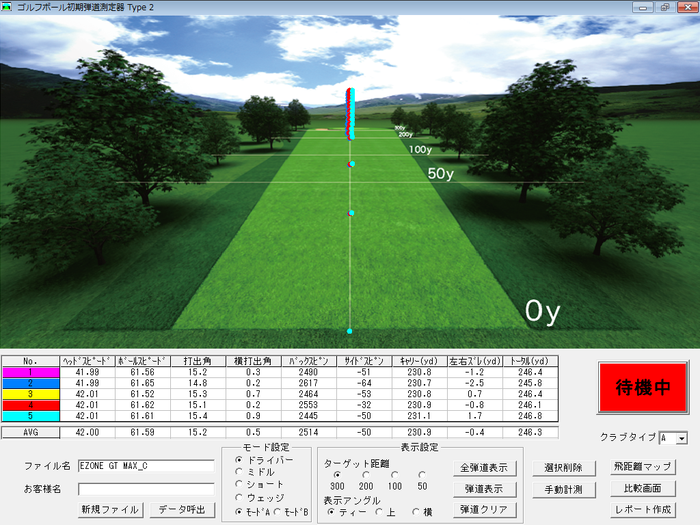Select the ドライバー mode radio button

[x=238, y=459]
